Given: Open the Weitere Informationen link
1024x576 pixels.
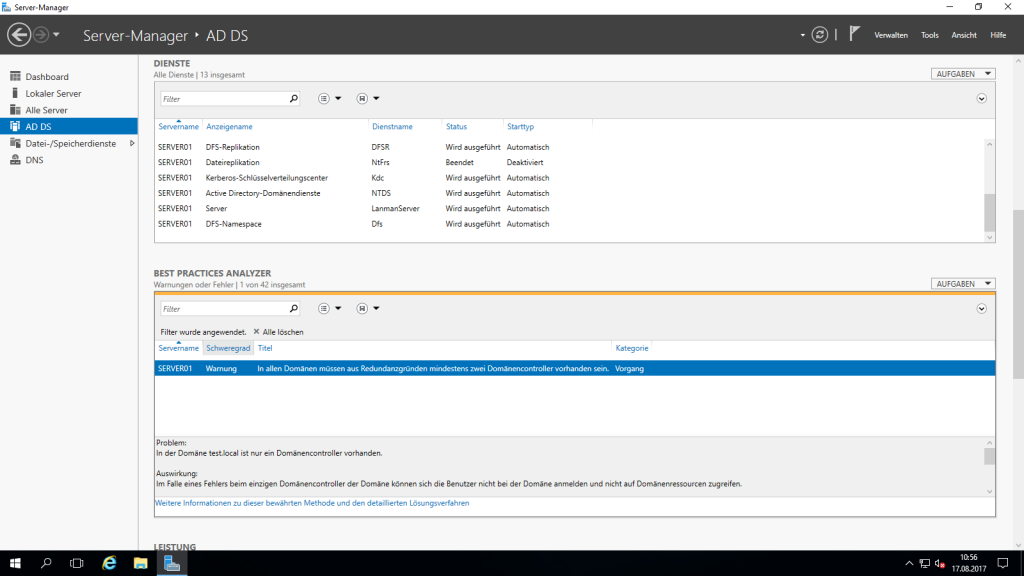Looking at the screenshot, I should (312, 503).
